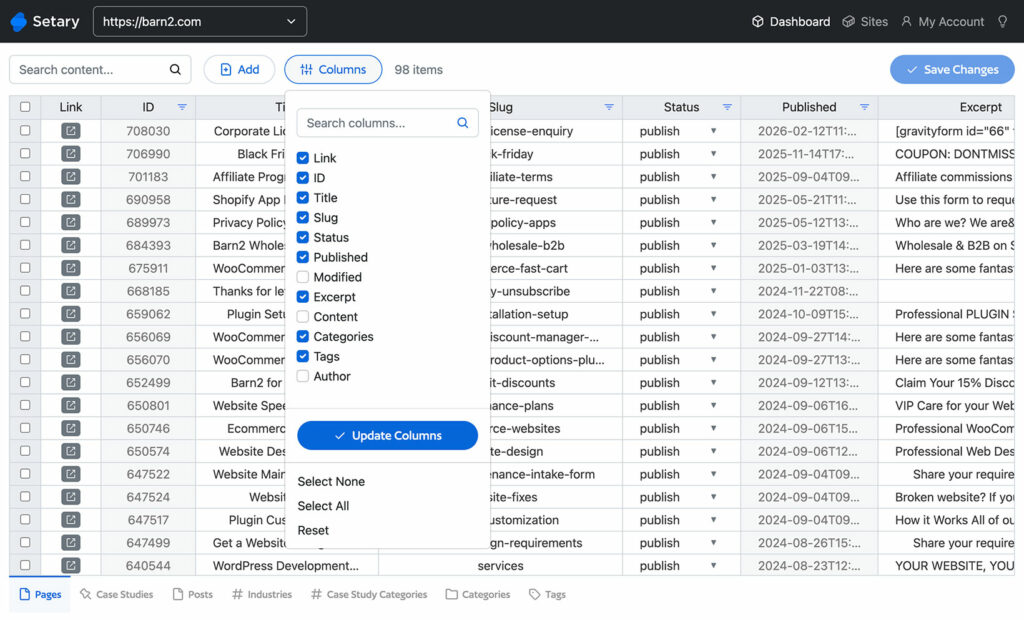Uncheck the Title column checkbox
The image size is (1024, 620).
tap(302, 197)
